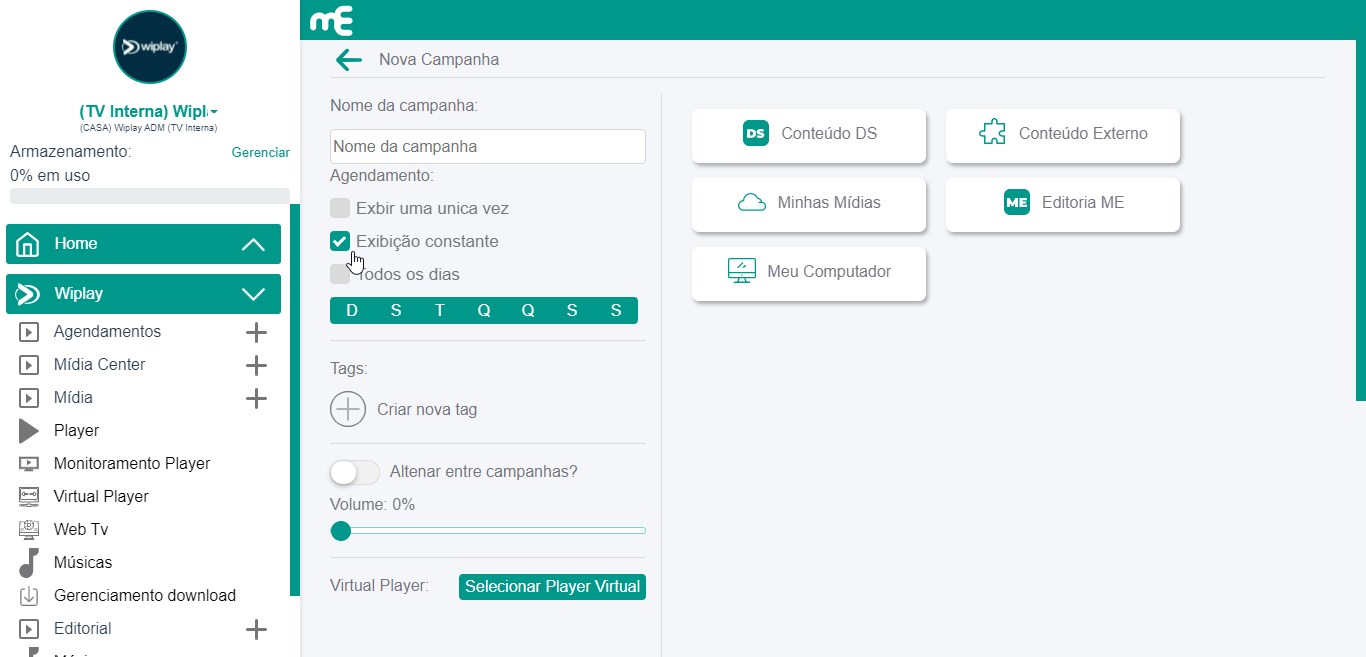Open Virtual Player in the sidebar

[x=101, y=497]
